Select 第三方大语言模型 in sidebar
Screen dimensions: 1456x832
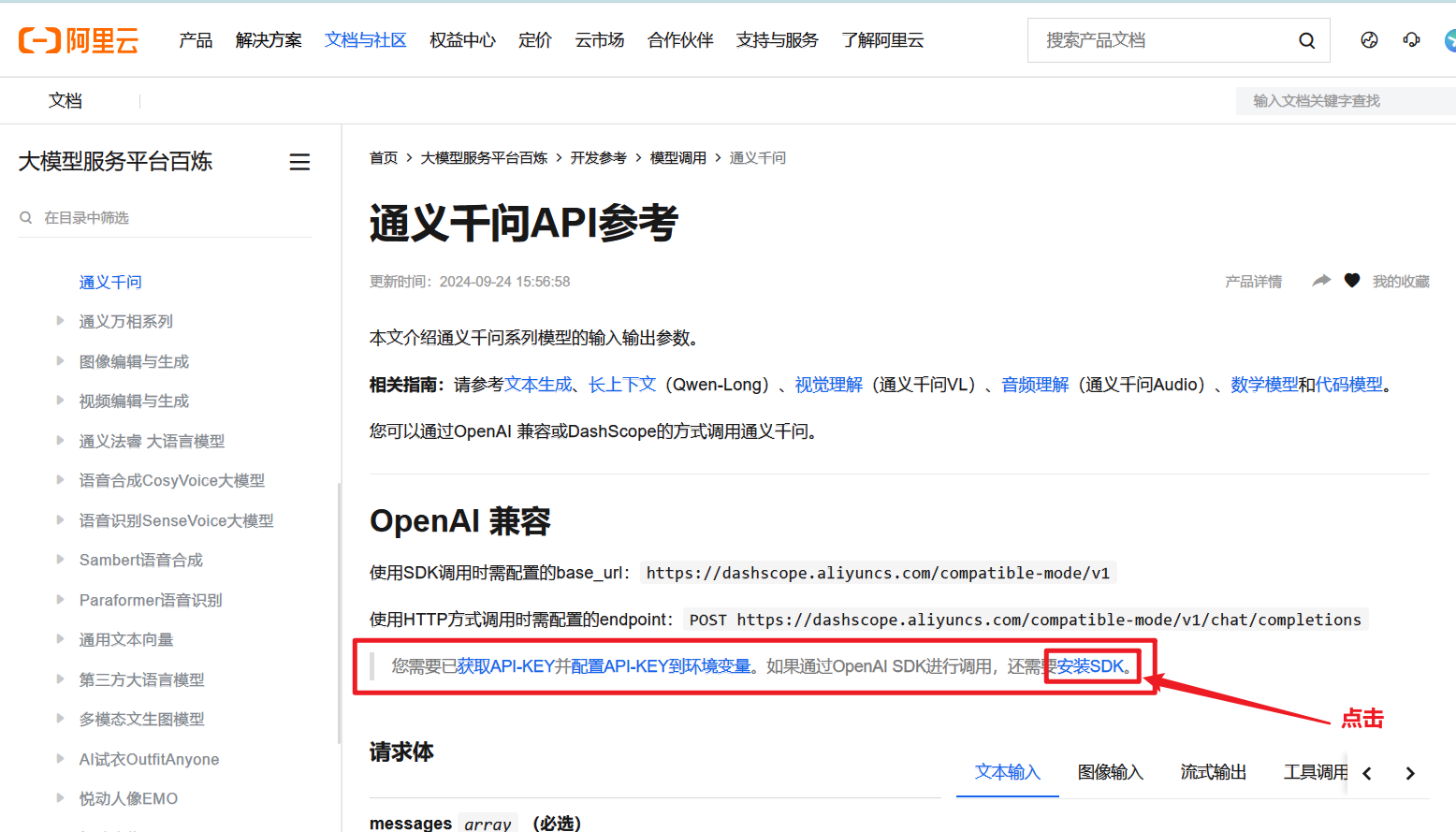tap(141, 679)
